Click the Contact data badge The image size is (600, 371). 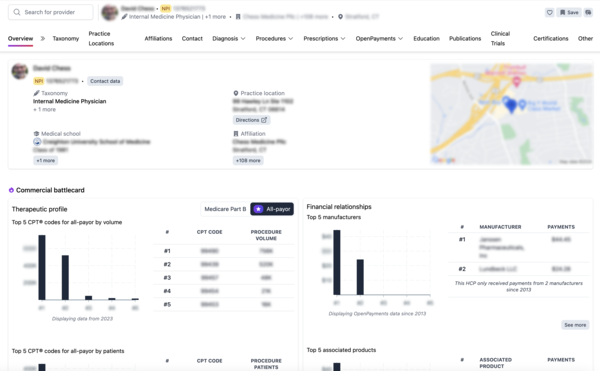click(x=105, y=81)
